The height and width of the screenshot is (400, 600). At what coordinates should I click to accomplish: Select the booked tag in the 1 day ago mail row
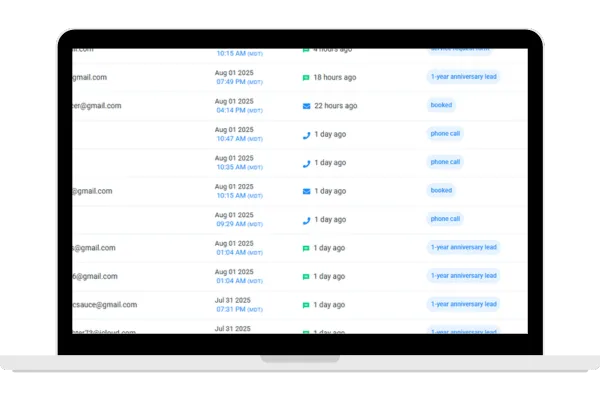tap(441, 190)
